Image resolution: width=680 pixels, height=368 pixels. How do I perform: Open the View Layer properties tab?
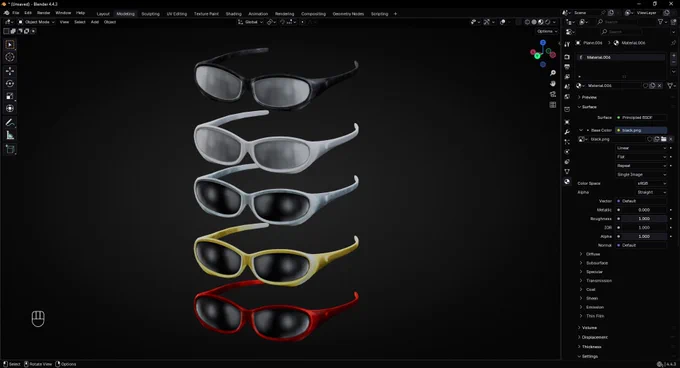coord(567,77)
